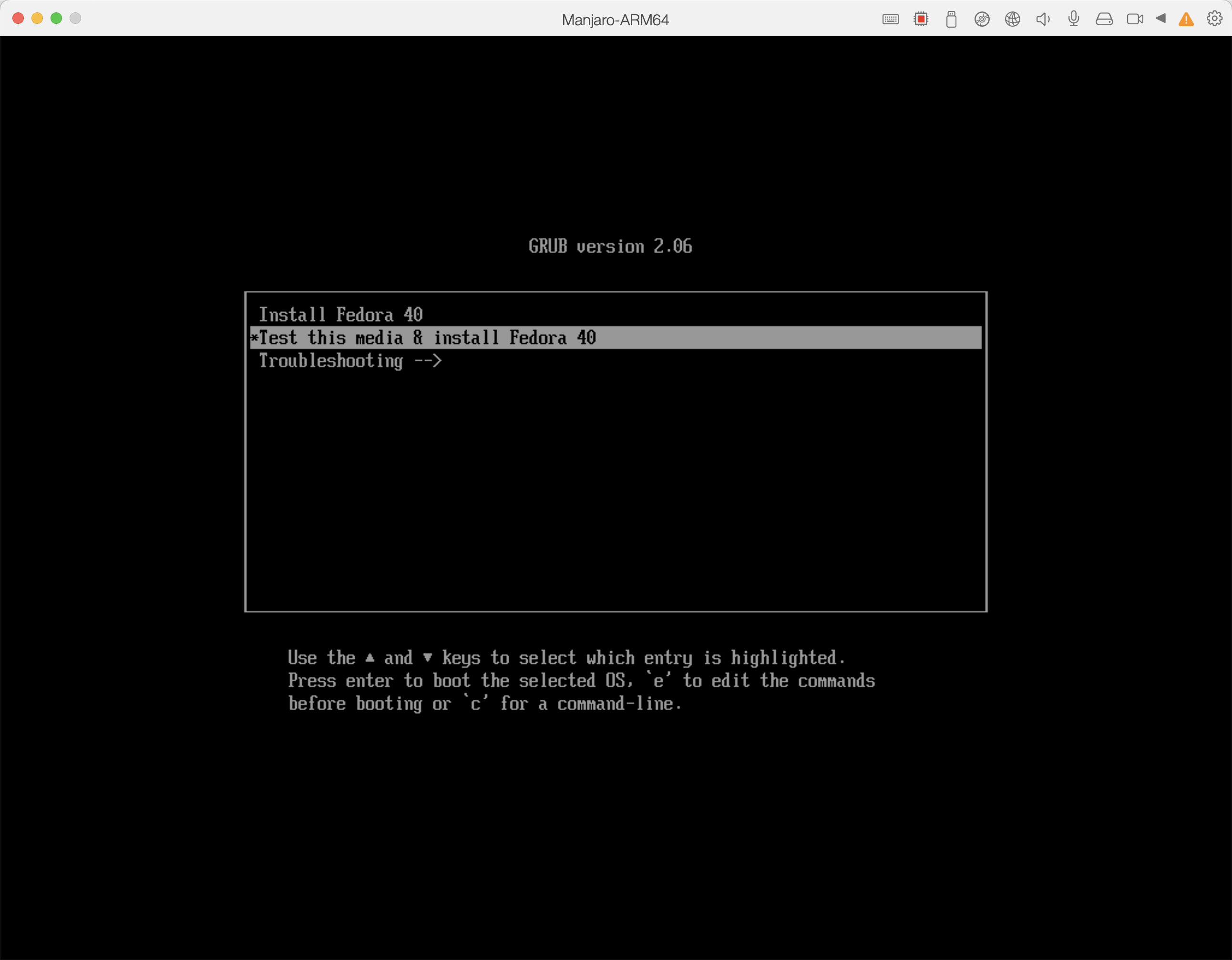Open the 'Troubleshooting -->' submenu entry

click(616, 360)
